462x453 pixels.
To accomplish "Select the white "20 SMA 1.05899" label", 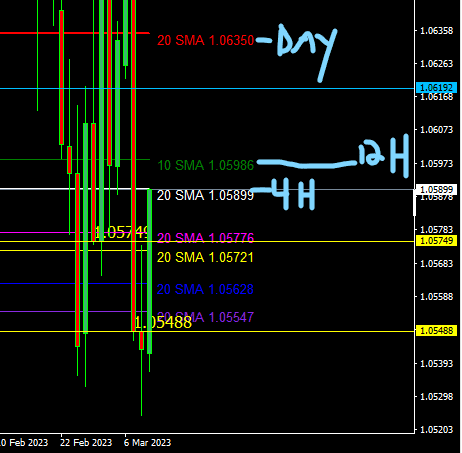I will pos(205,195).
